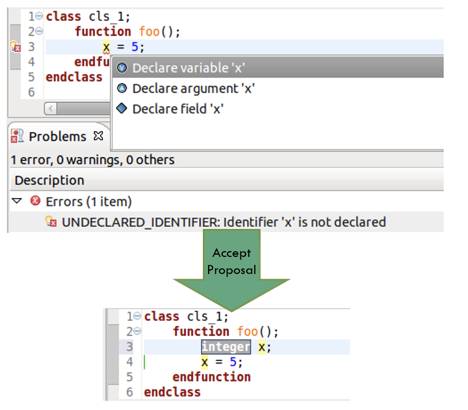Screen dimensions: 468x410
Task: Select the 'Declare variable x' proposal
Action: pyautogui.click(x=278, y=68)
